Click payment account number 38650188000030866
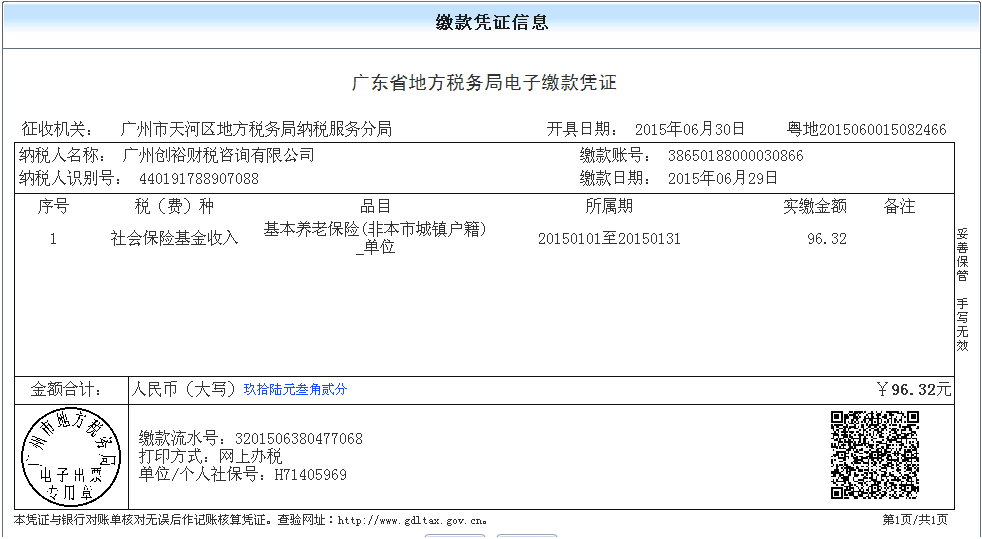The width and height of the screenshot is (982, 539). point(735,156)
